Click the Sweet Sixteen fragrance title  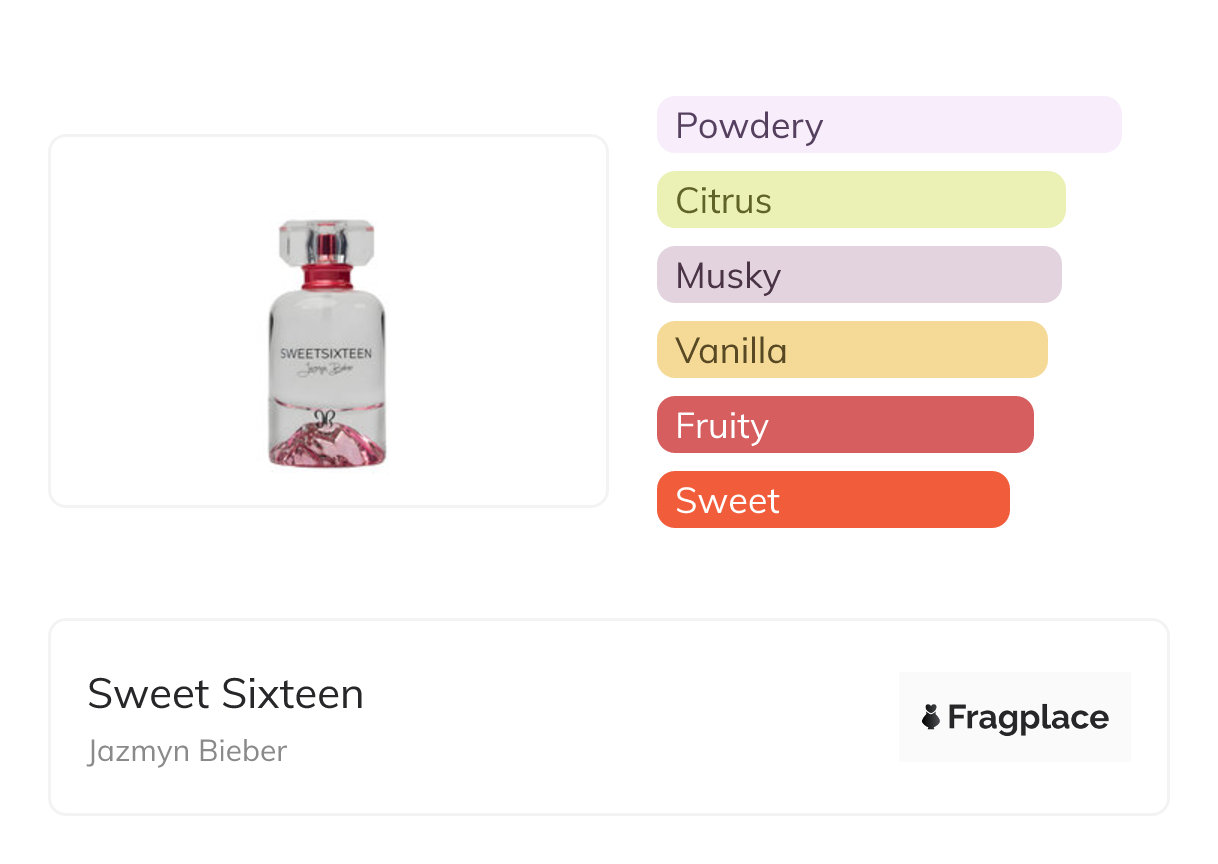[x=226, y=694]
